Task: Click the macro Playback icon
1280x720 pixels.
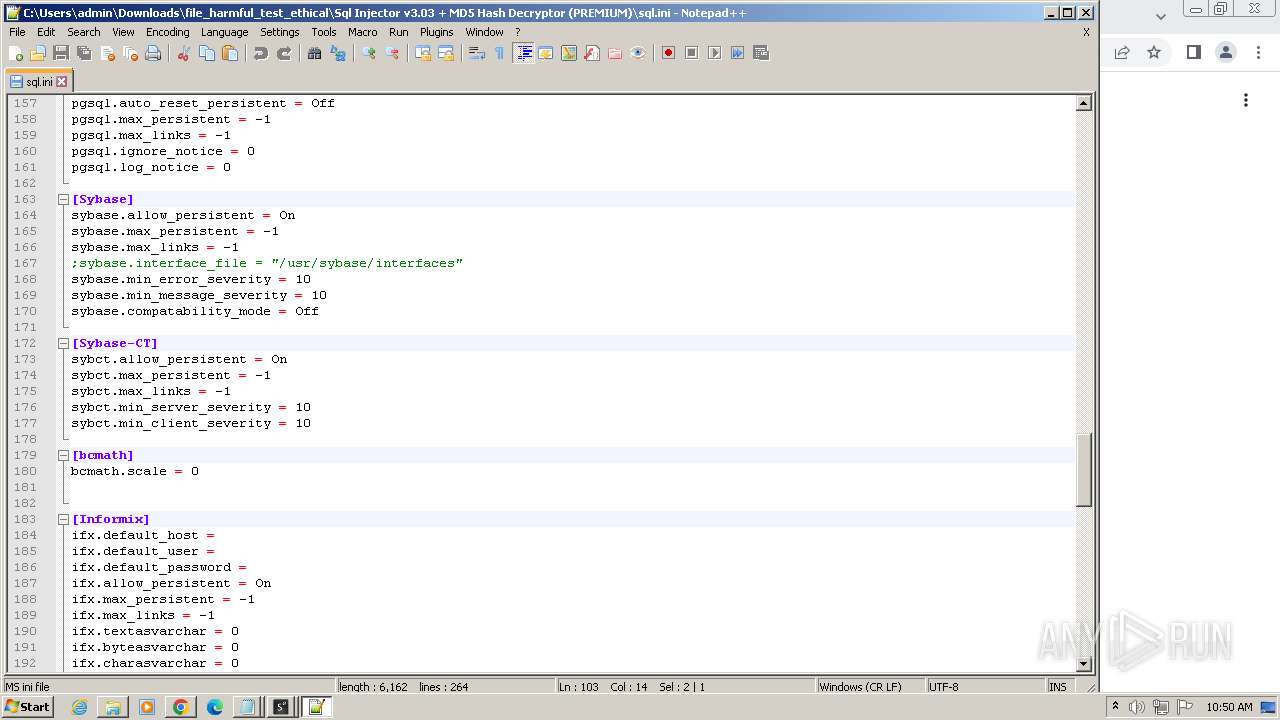Action: pos(714,53)
